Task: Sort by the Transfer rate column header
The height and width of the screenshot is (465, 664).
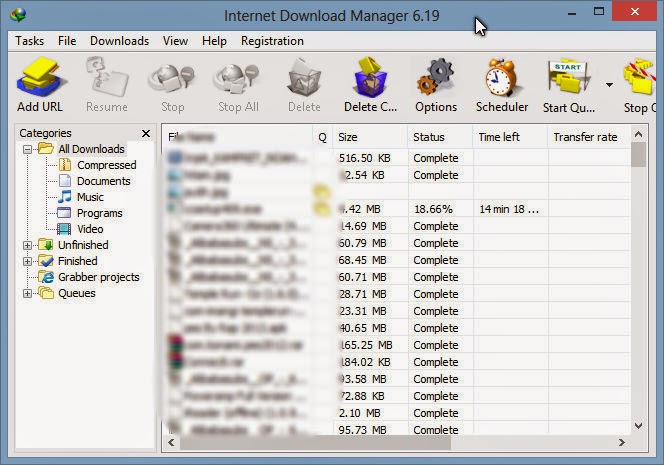Action: tap(589, 137)
